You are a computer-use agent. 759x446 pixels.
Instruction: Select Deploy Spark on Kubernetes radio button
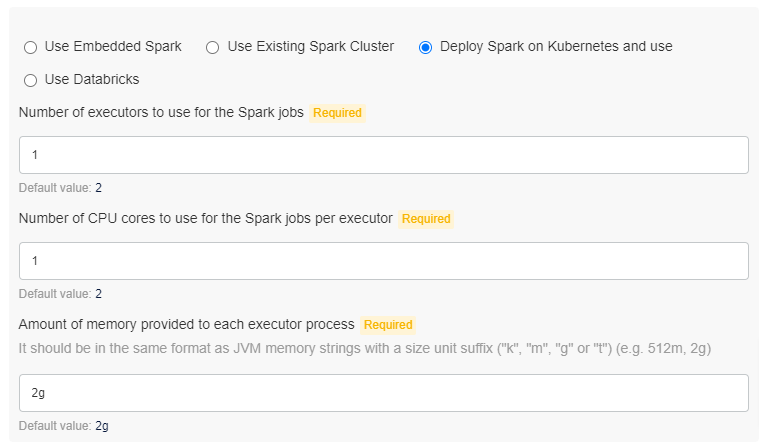tap(426, 47)
